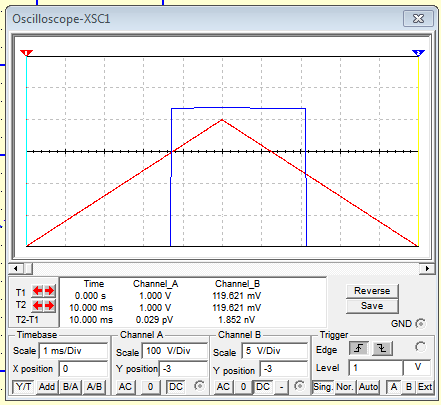The image size is (441, 405).
Task: Move T2 cursor right with red arrow
Action: click(49, 305)
